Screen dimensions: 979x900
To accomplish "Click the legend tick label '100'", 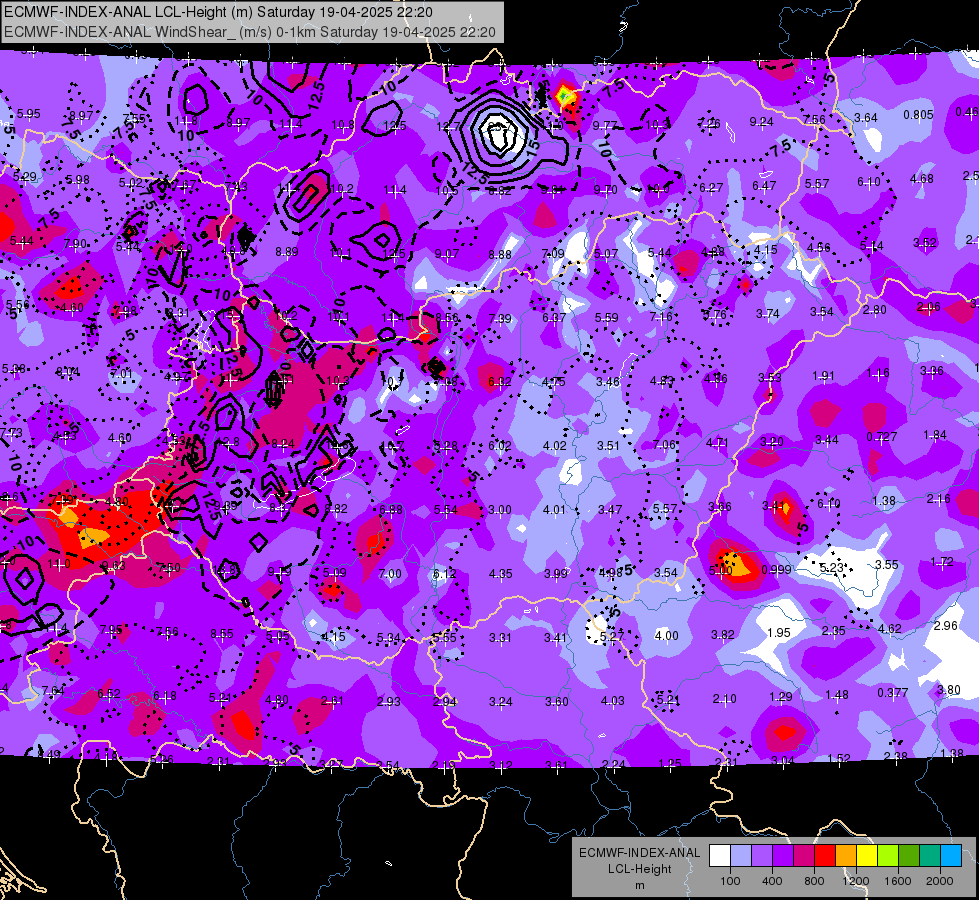I will coord(730,881).
